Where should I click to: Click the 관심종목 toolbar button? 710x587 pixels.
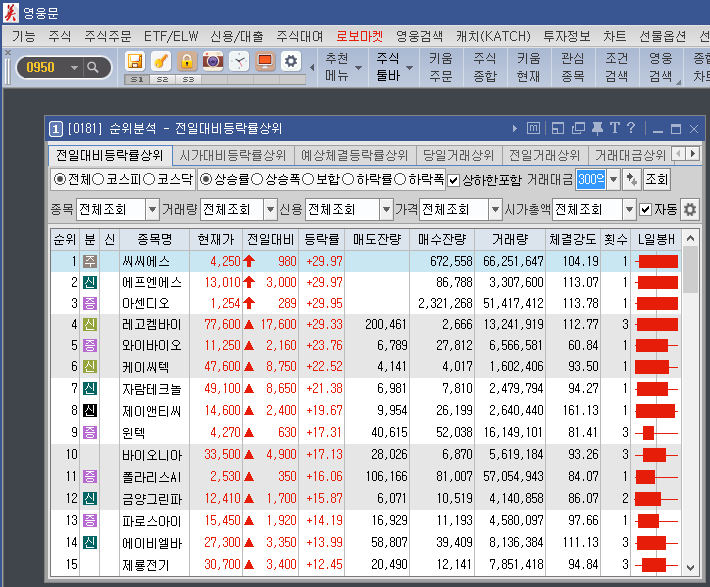coord(573,67)
